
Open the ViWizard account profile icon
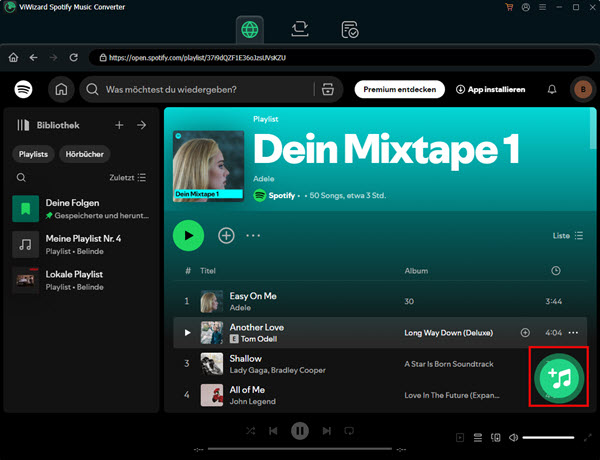526,7
